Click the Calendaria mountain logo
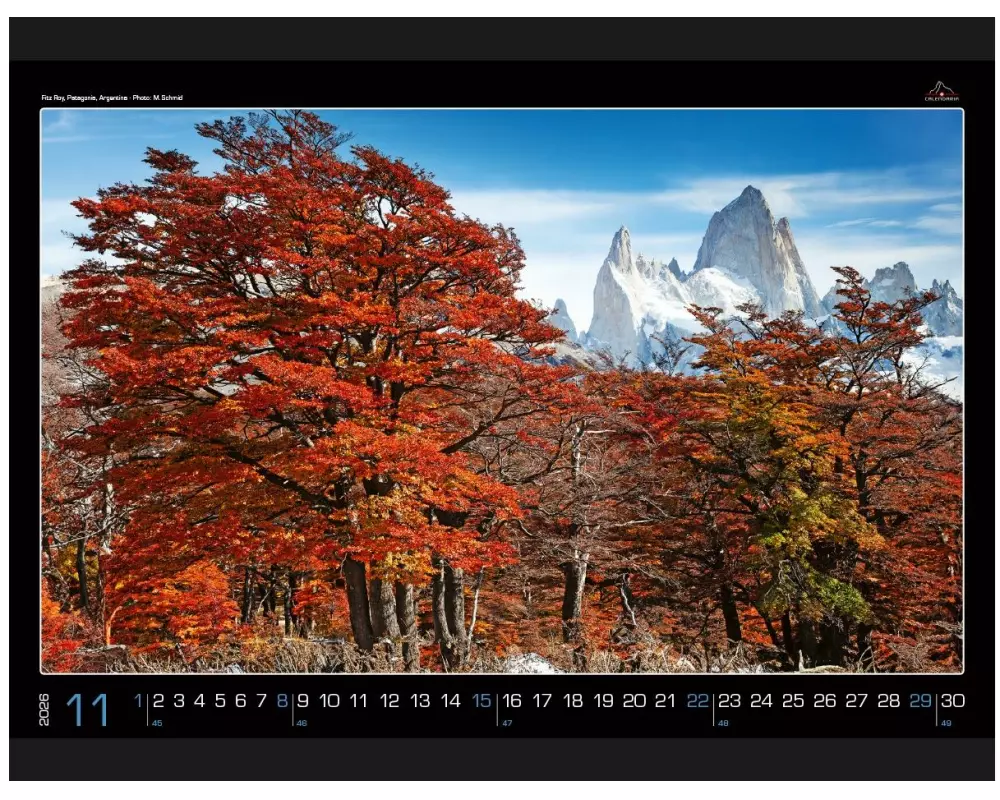Screen dimensions: 1000x800 [x=941, y=92]
